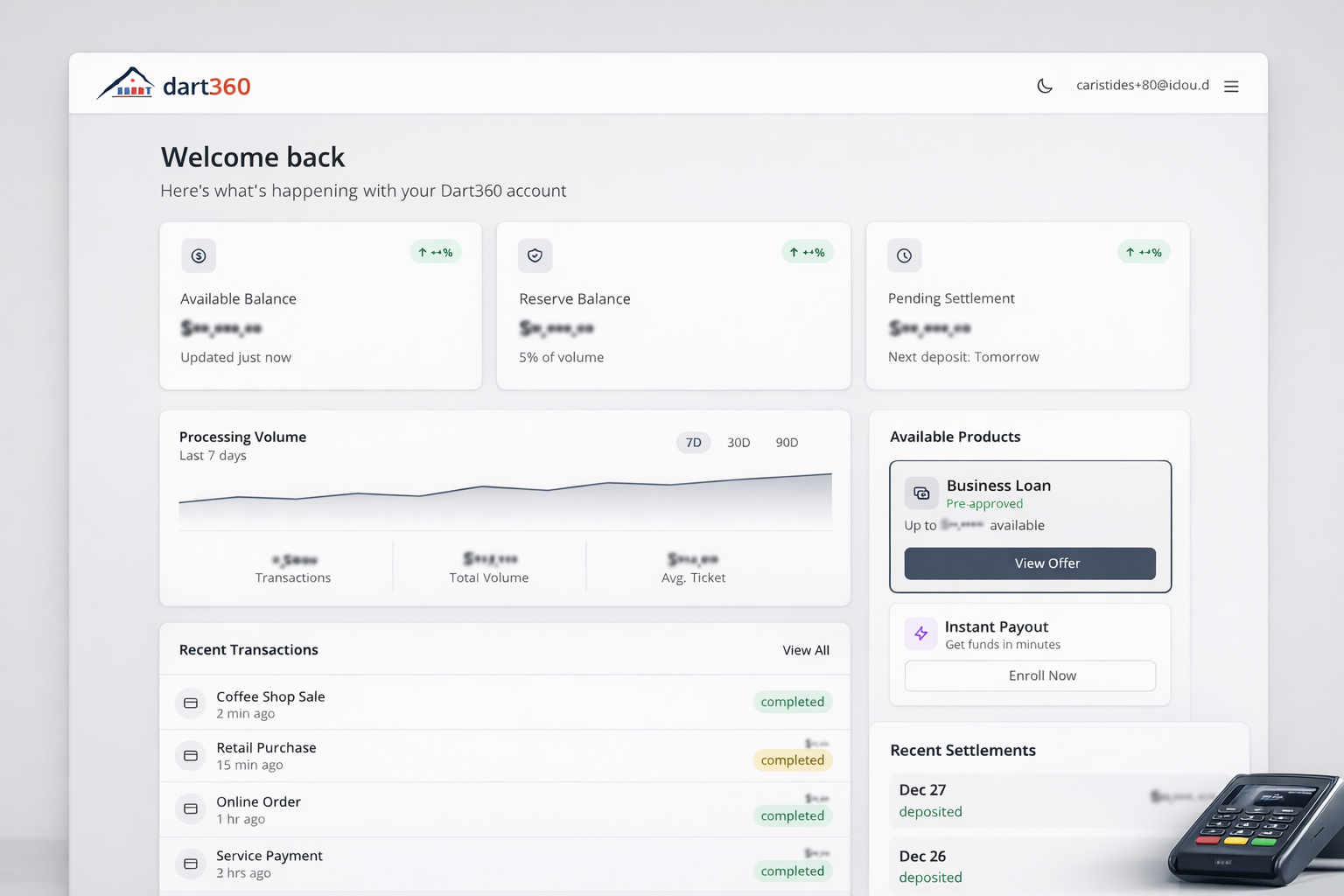
Task: Enroll Now in Instant Payout
Action: click(x=1029, y=675)
